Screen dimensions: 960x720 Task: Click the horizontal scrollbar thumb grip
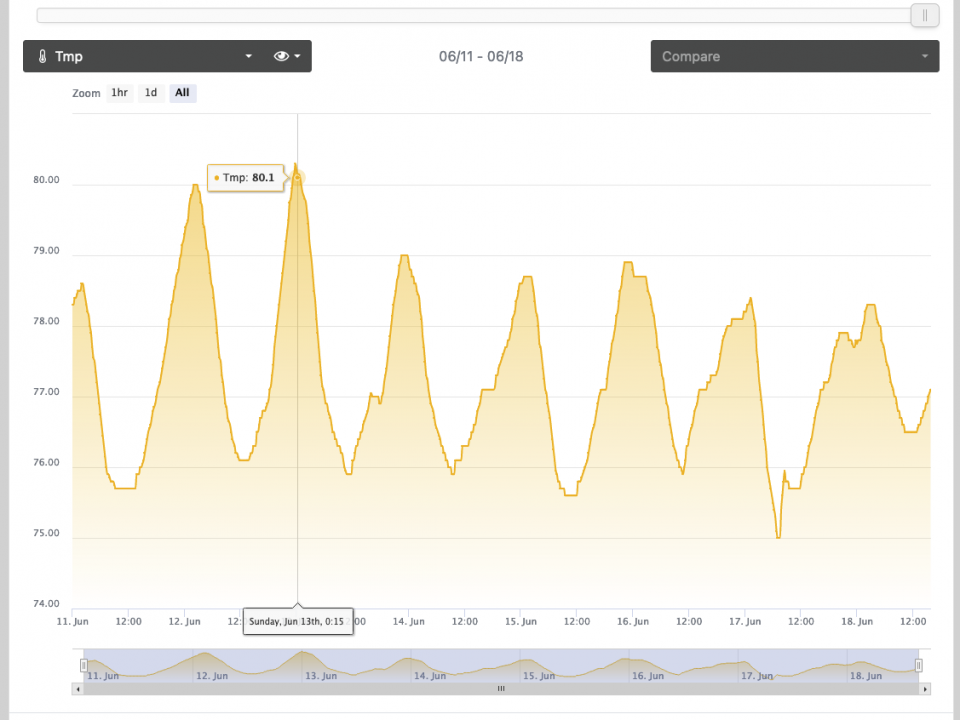(x=501, y=688)
